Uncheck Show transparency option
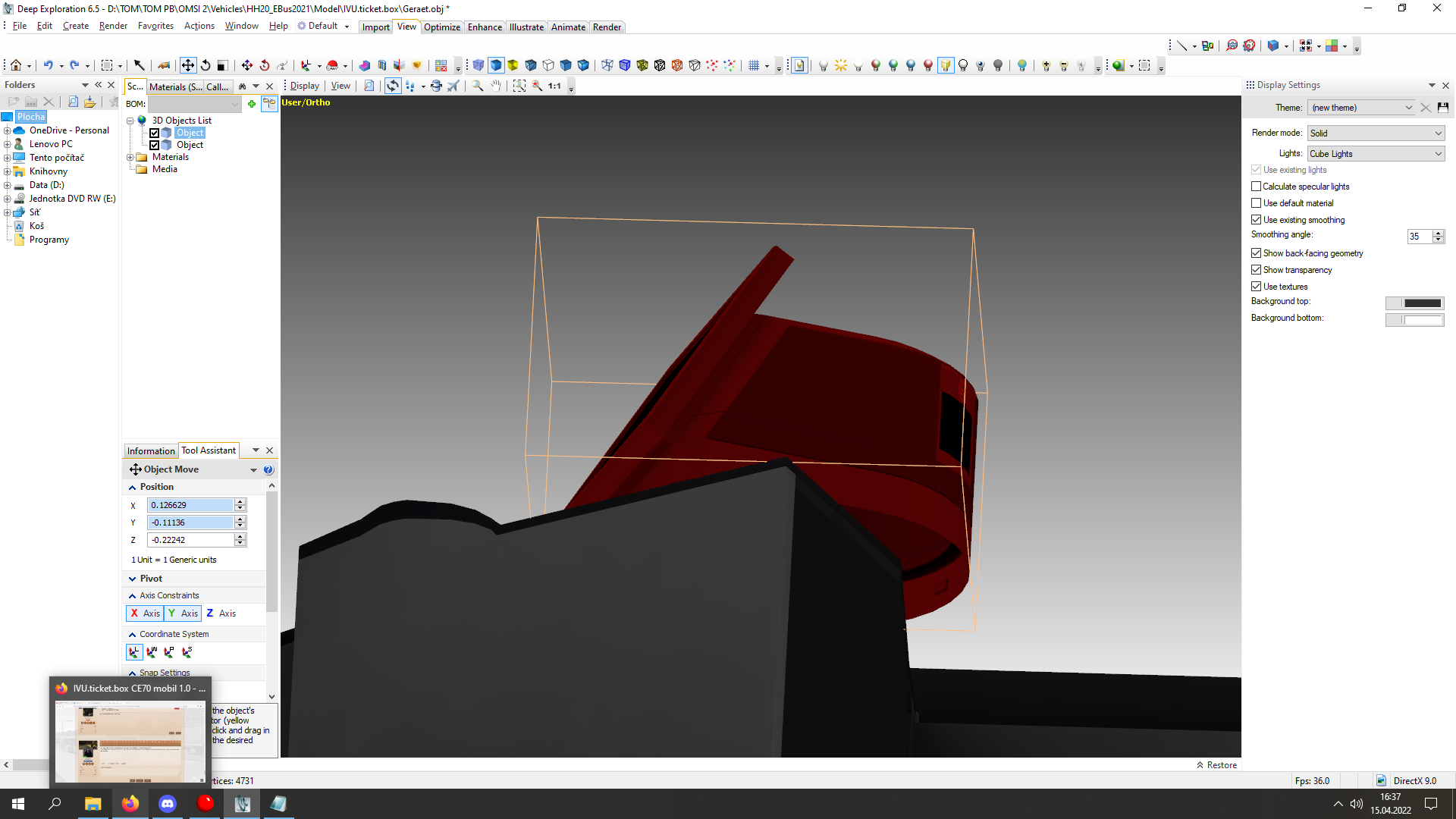The image size is (1456, 819). [x=1257, y=270]
